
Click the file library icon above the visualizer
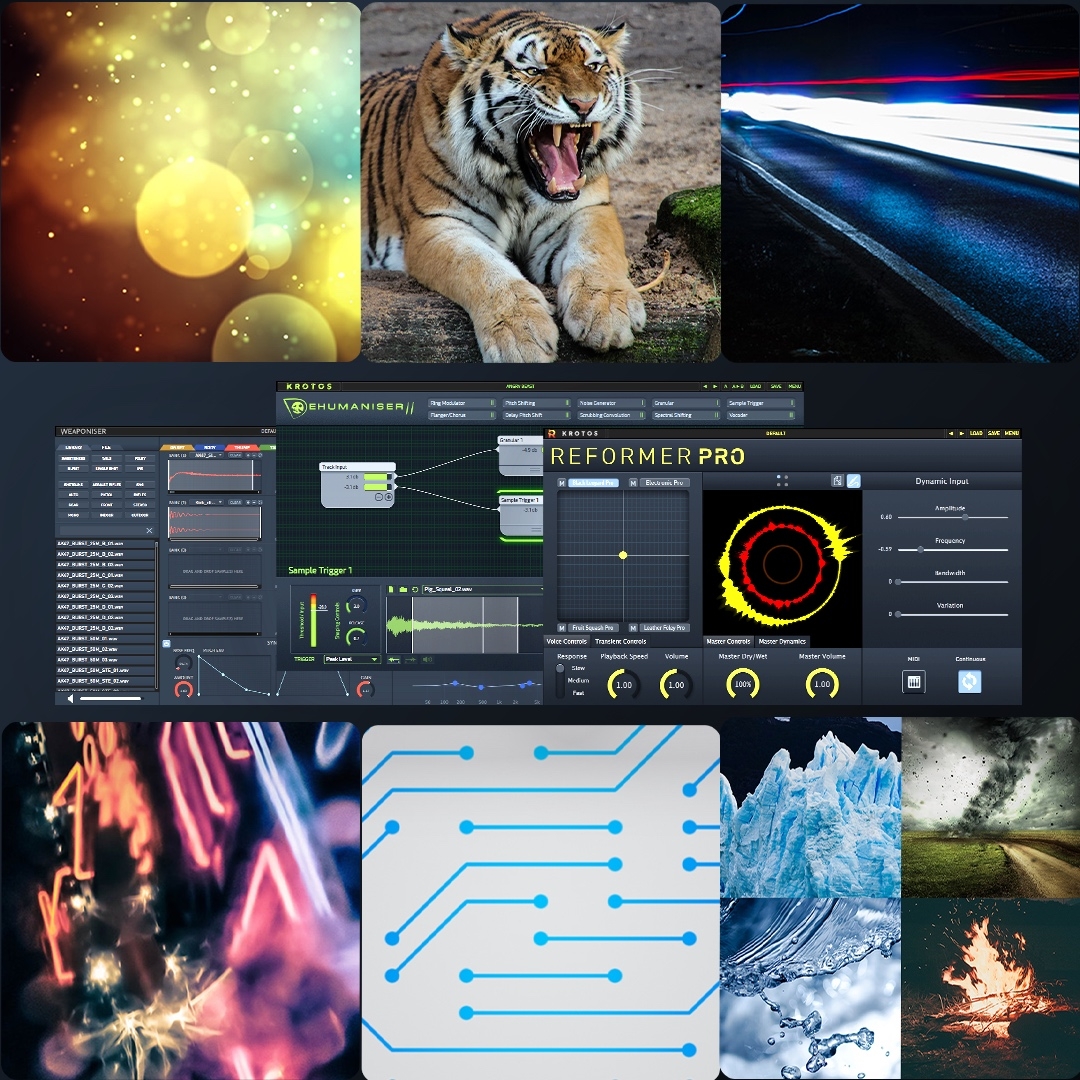pyautogui.click(x=837, y=481)
